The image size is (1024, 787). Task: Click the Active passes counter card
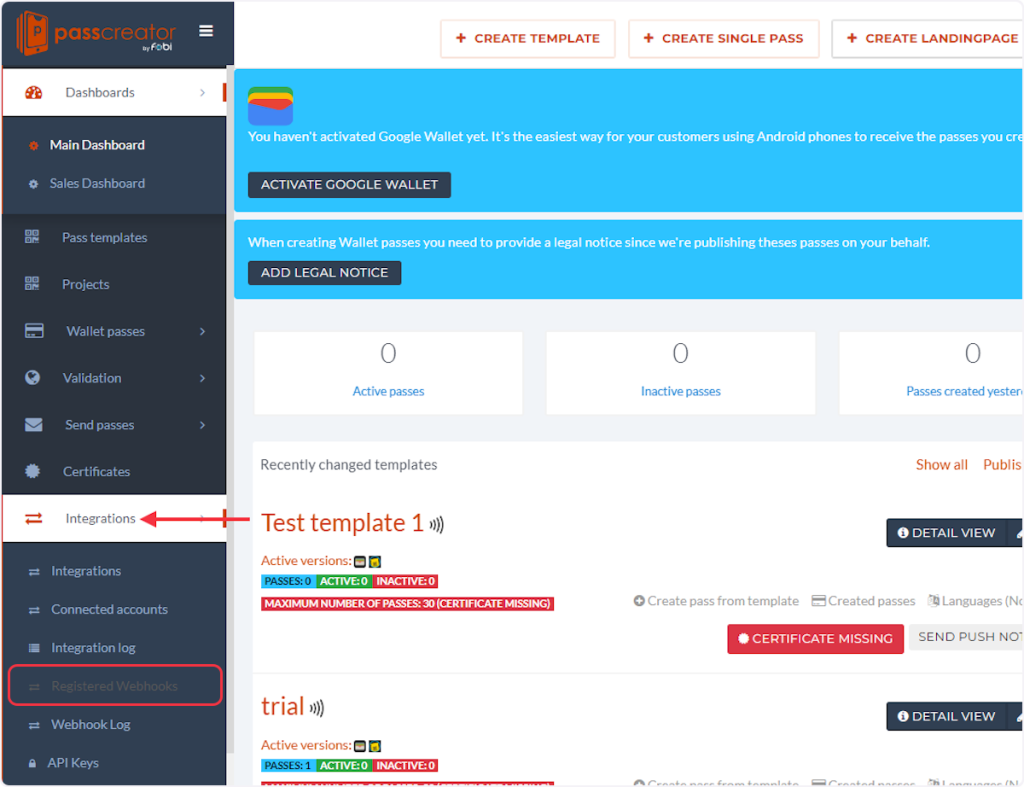[388, 372]
